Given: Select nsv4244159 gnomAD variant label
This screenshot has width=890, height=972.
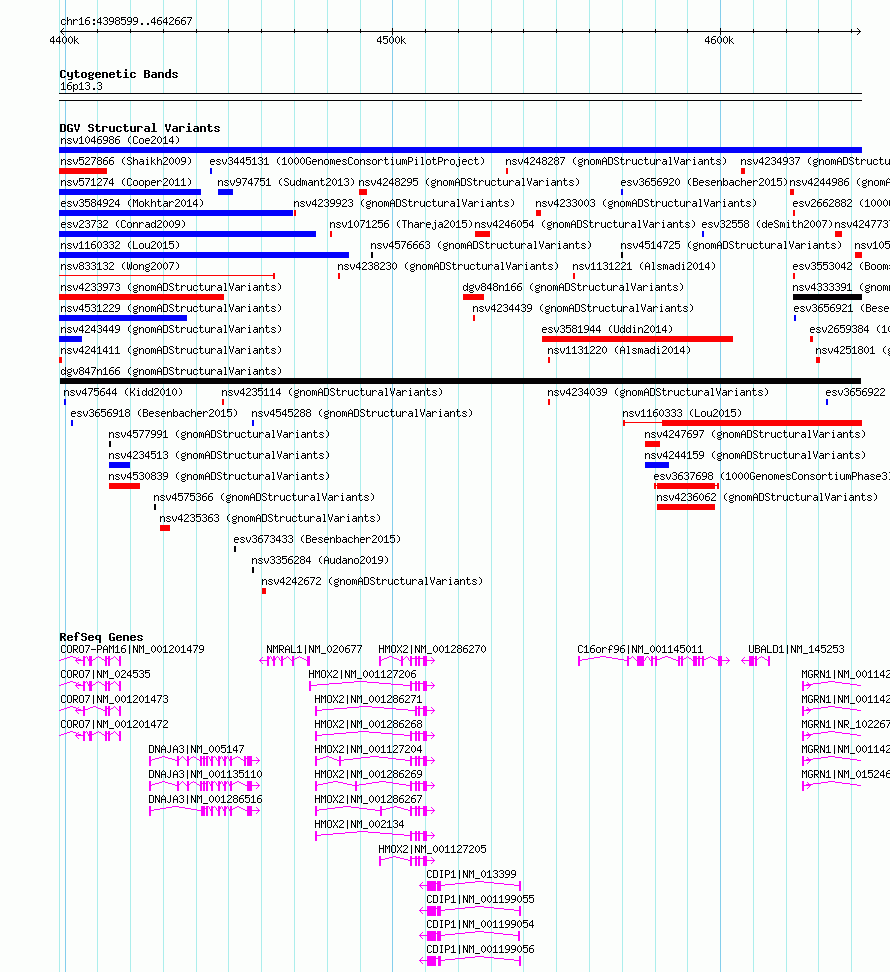Looking at the screenshot, I should (x=755, y=455).
